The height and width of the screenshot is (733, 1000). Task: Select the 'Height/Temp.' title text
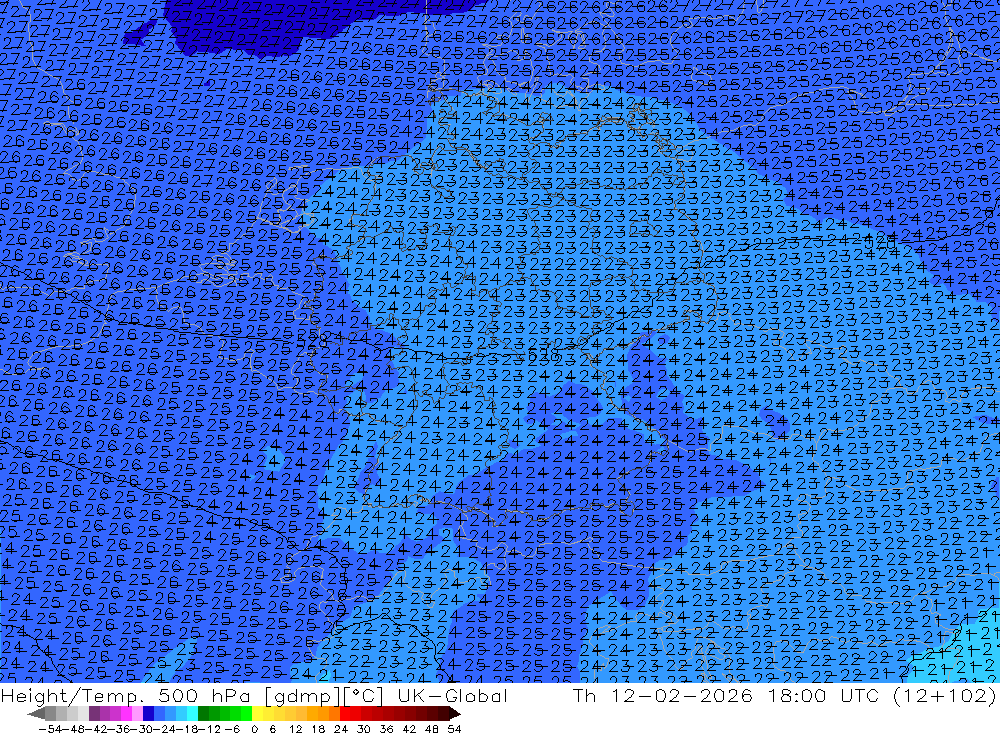click(x=71, y=696)
